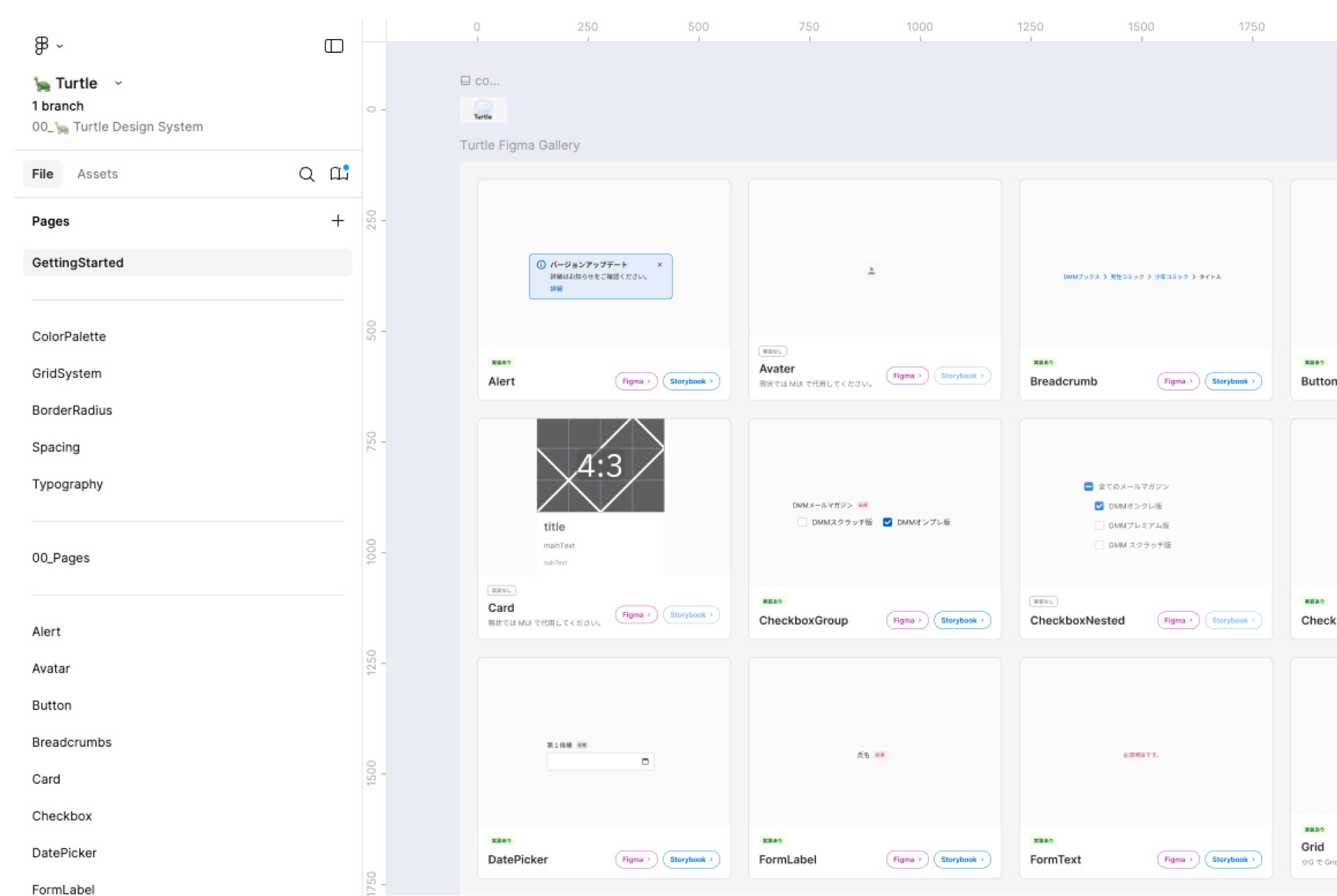1337x896 pixels.
Task: Uncheck the DMMオンプレ版 checkbox
Action: point(887,521)
